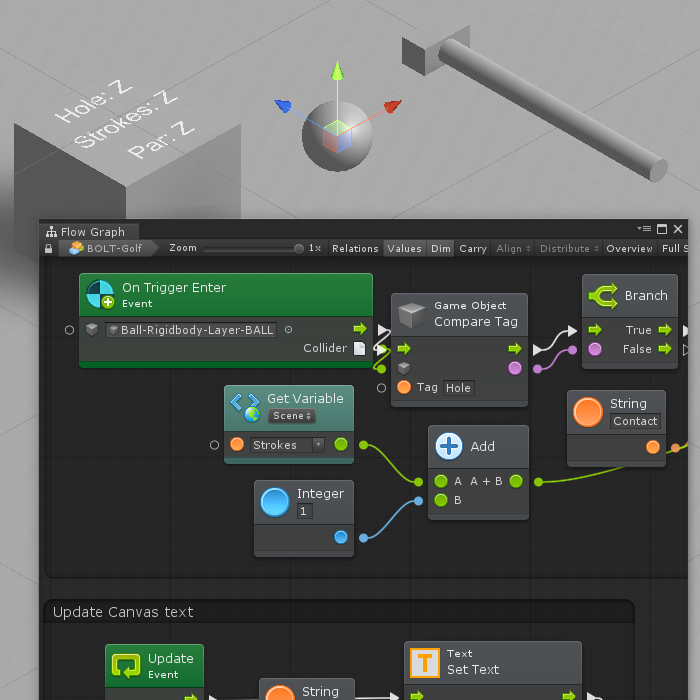Image resolution: width=700 pixels, height=700 pixels.
Task: Click the Hole: Z text in scene
Action: (94, 101)
